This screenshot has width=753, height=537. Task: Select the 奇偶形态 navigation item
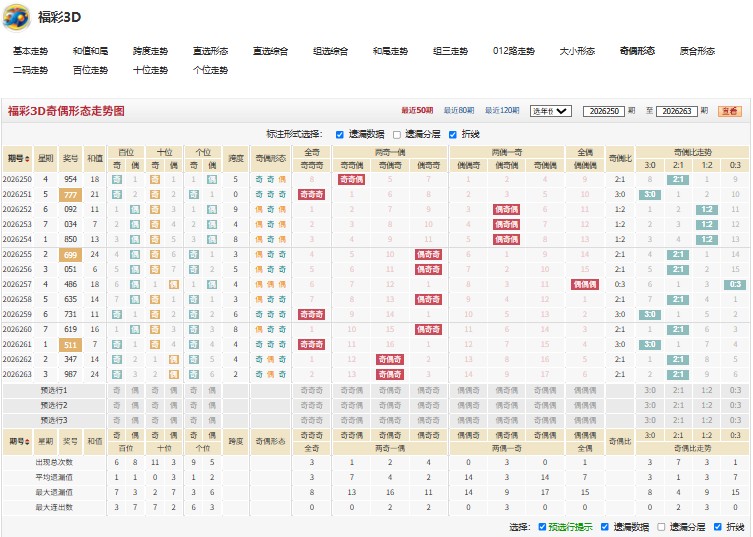[x=637, y=51]
